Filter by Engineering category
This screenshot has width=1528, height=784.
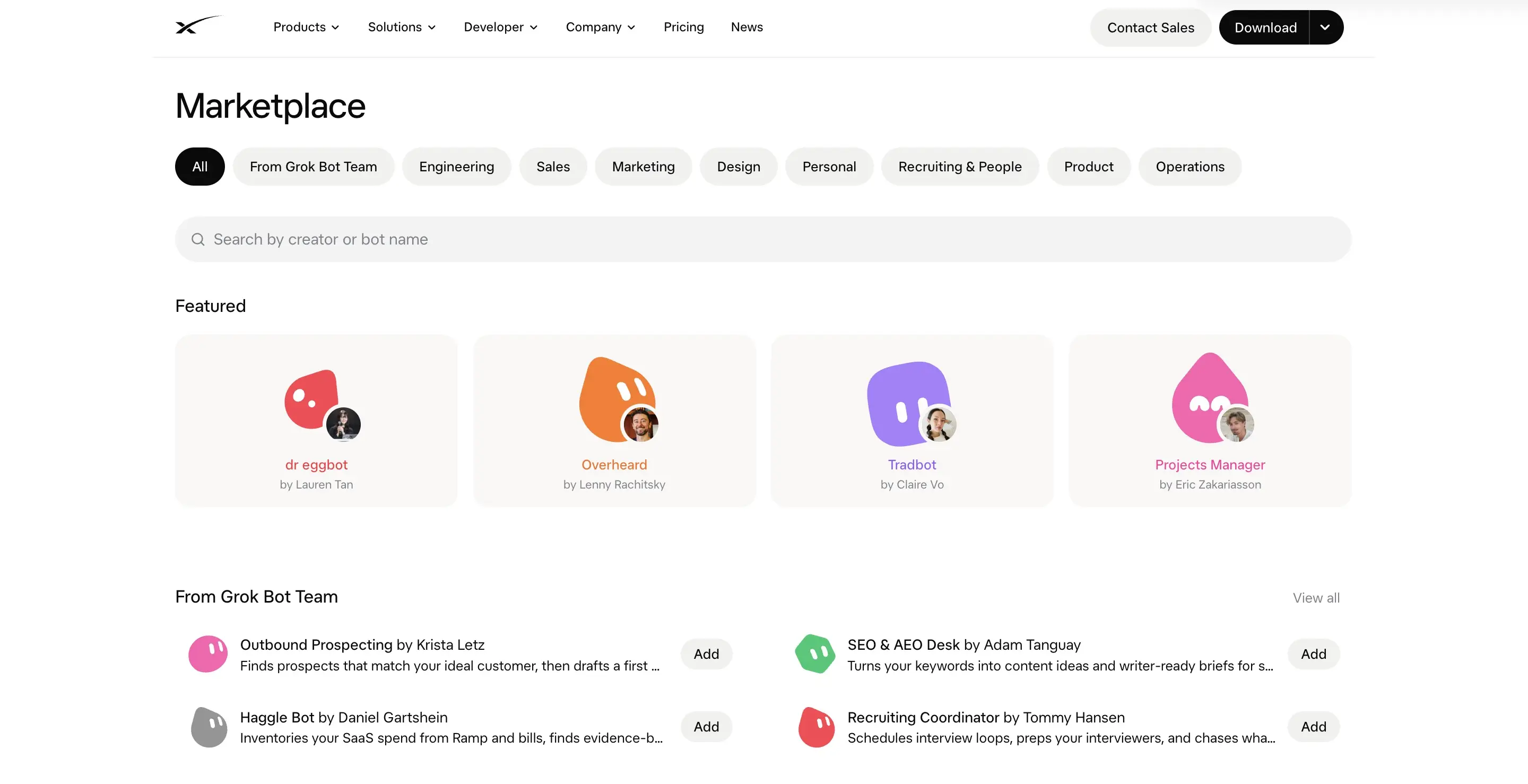[x=457, y=167]
